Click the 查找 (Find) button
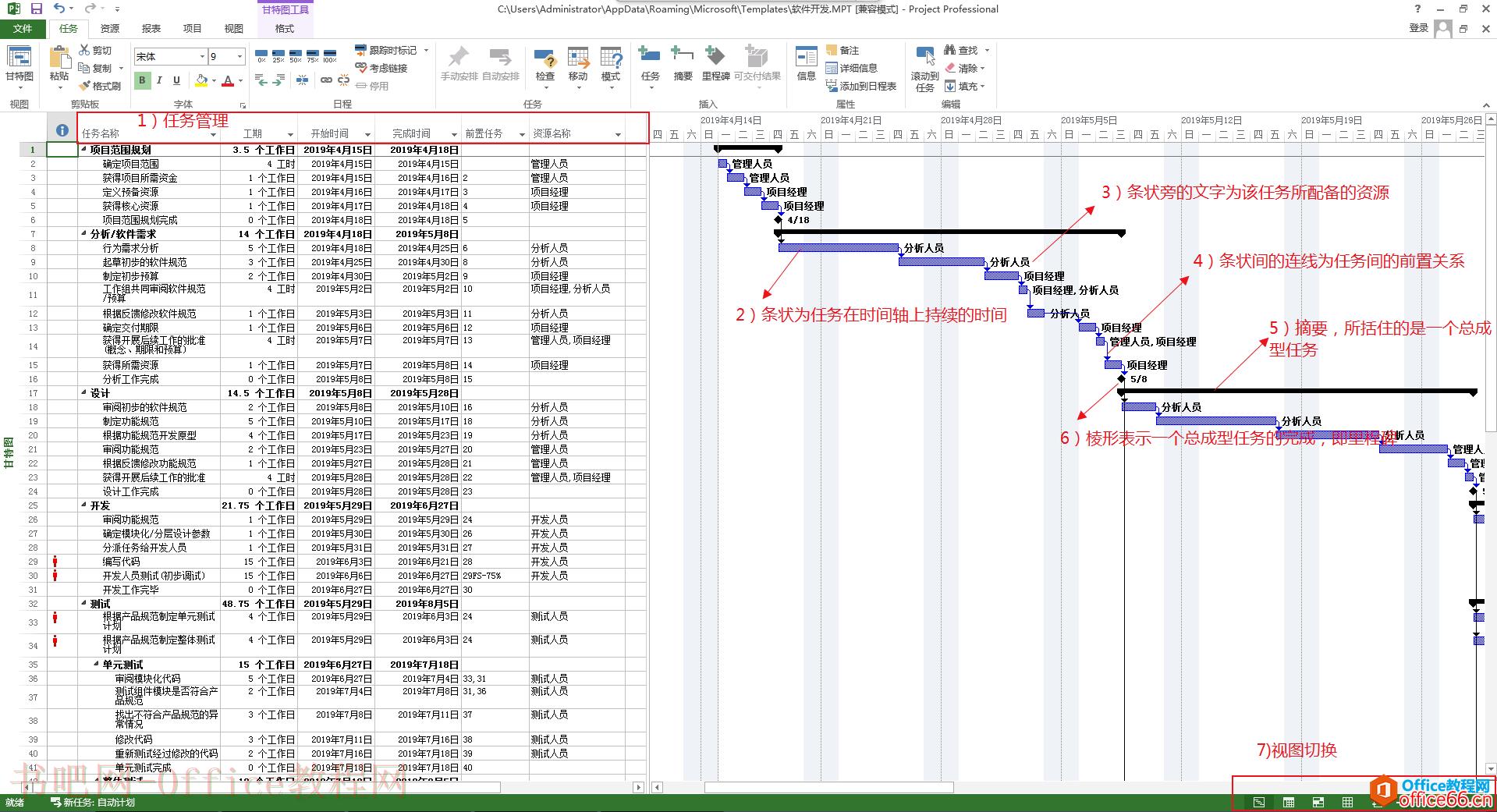1497x812 pixels. tap(961, 50)
